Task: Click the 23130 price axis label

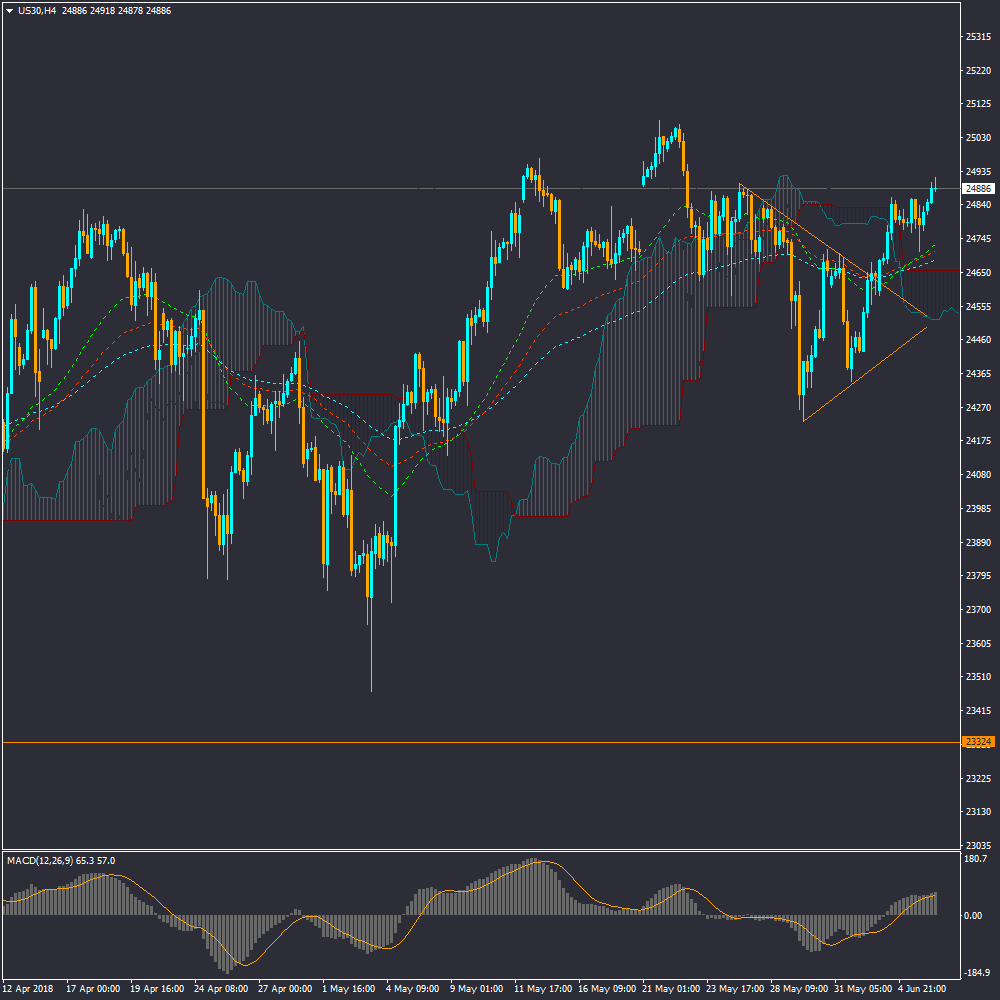Action: point(978,811)
